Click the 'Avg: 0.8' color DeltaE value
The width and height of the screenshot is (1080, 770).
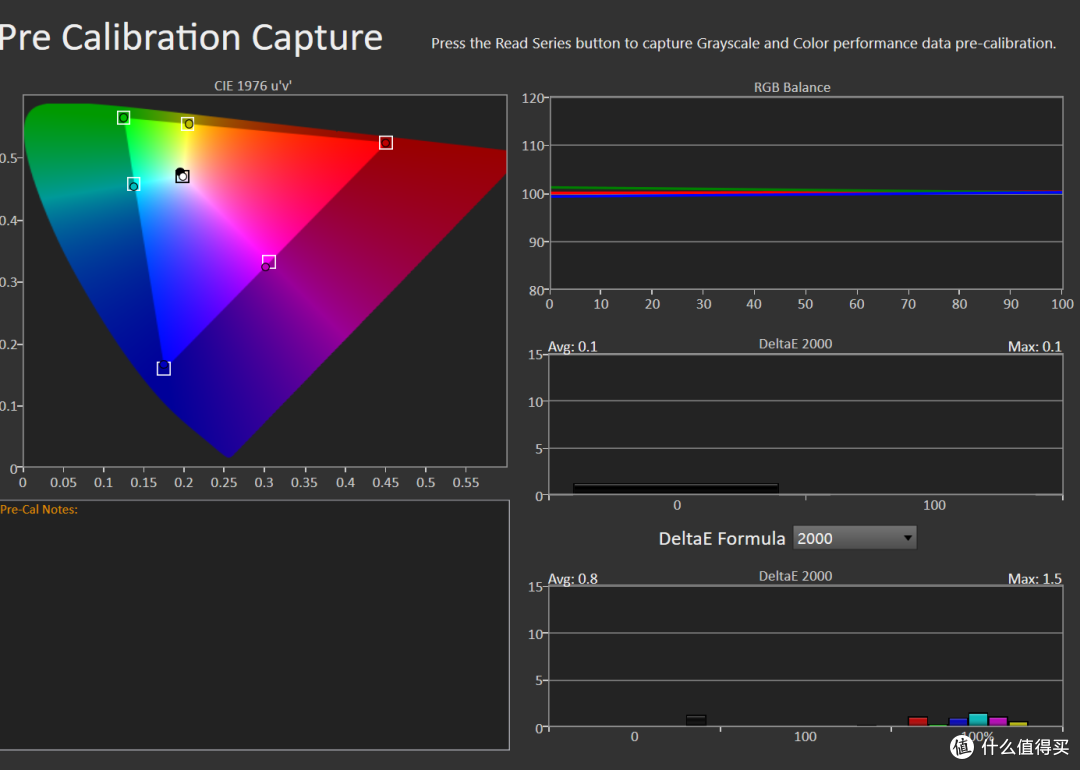pos(572,579)
